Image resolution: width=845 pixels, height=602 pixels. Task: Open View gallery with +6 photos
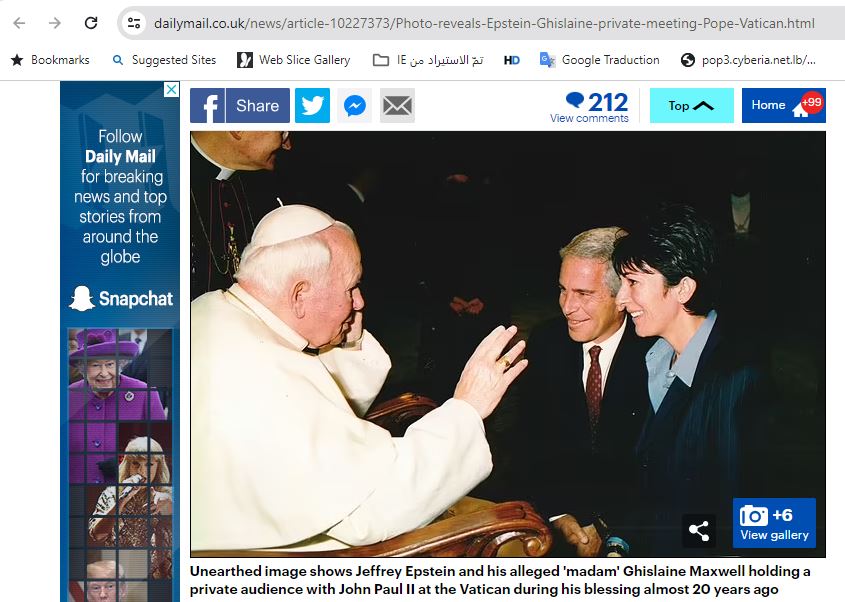[x=774, y=523]
